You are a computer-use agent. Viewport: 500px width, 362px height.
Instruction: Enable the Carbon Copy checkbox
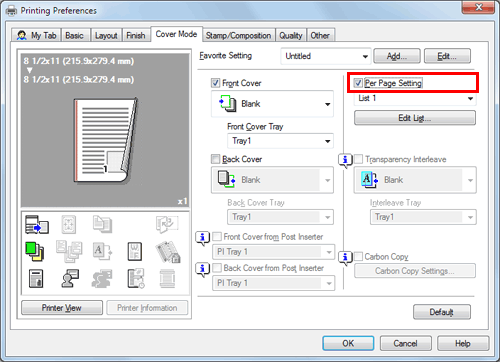[x=358, y=256]
